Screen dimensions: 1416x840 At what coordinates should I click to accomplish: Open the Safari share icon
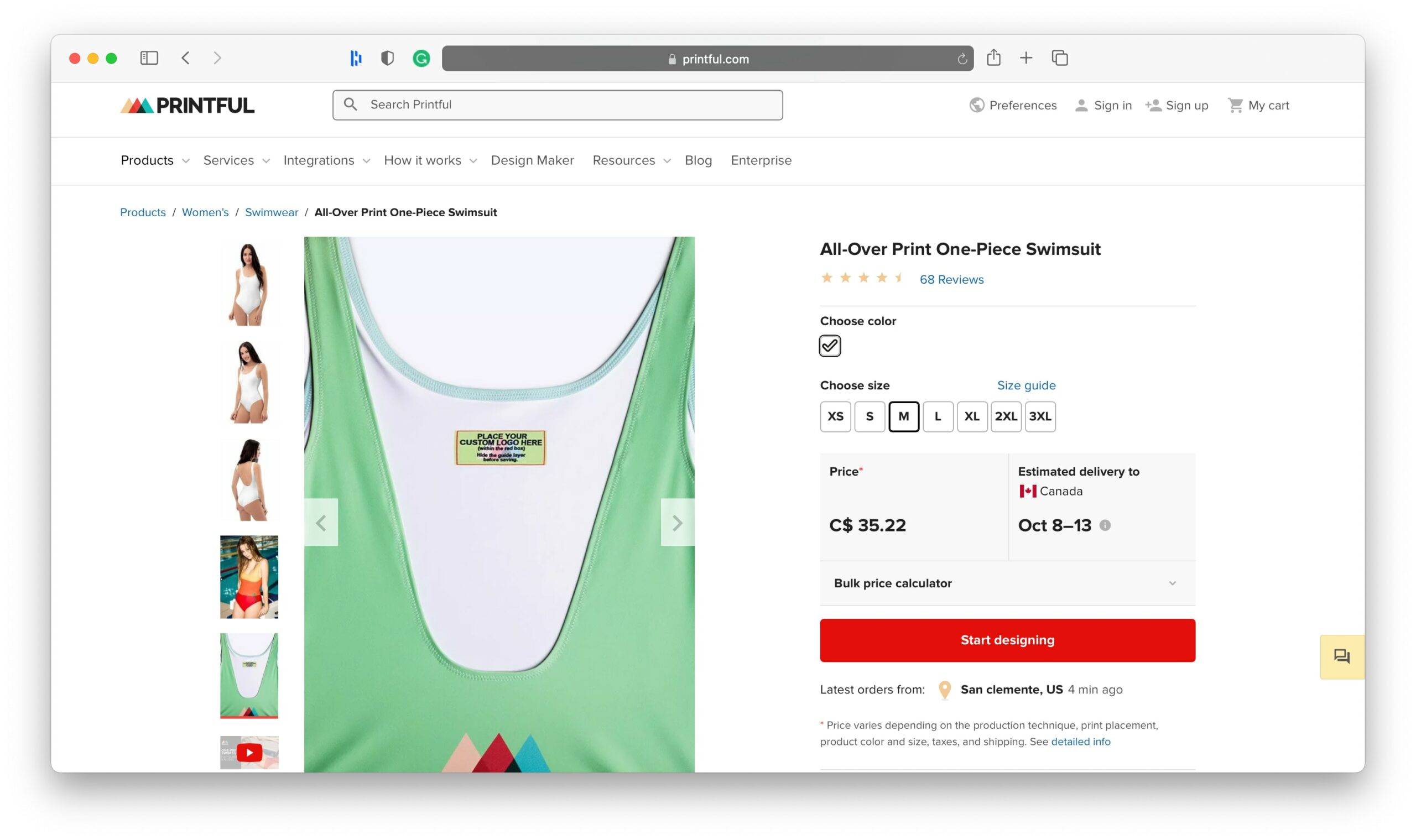[993, 58]
